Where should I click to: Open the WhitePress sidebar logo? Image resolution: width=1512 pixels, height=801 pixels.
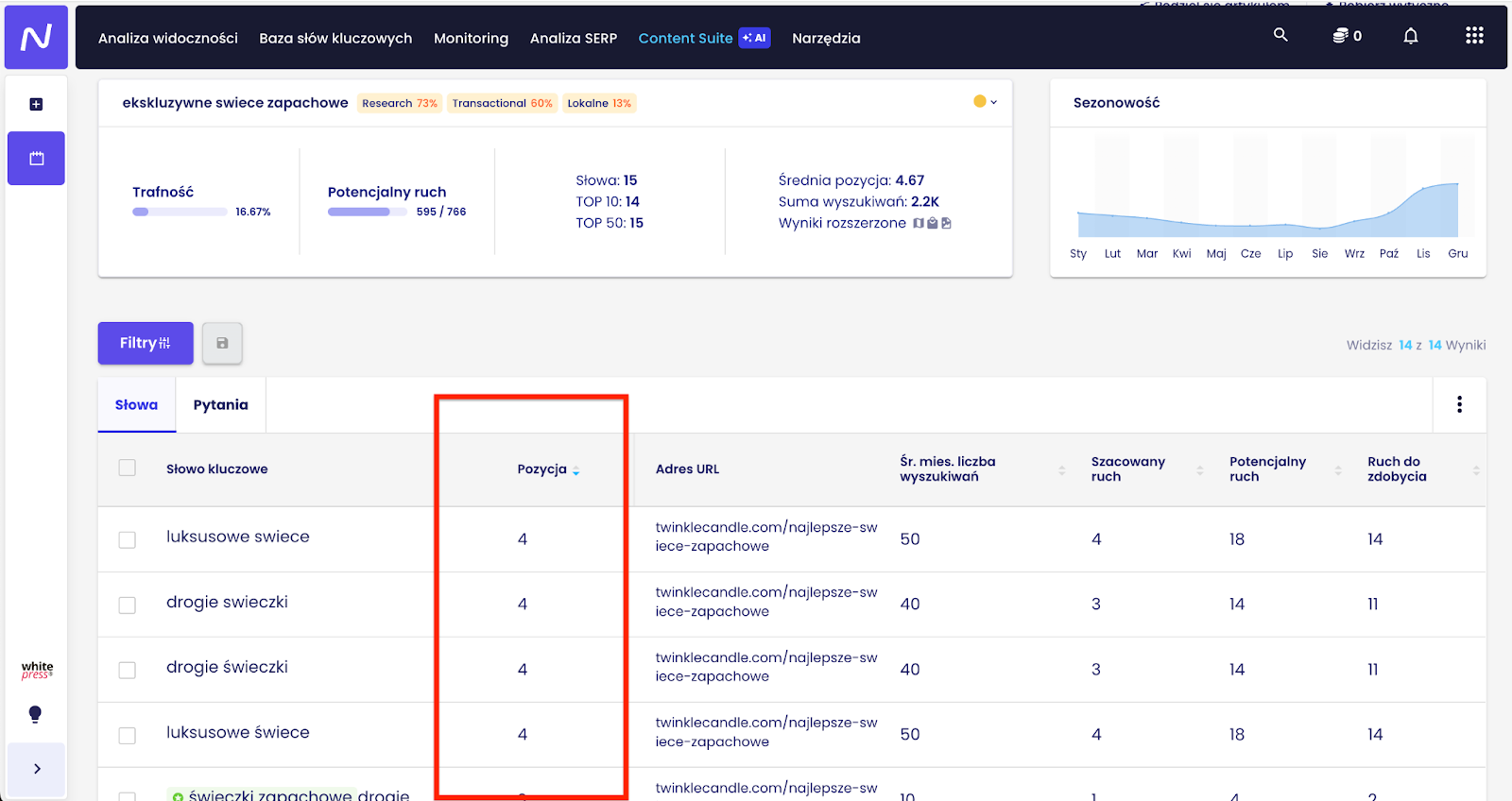(x=37, y=670)
